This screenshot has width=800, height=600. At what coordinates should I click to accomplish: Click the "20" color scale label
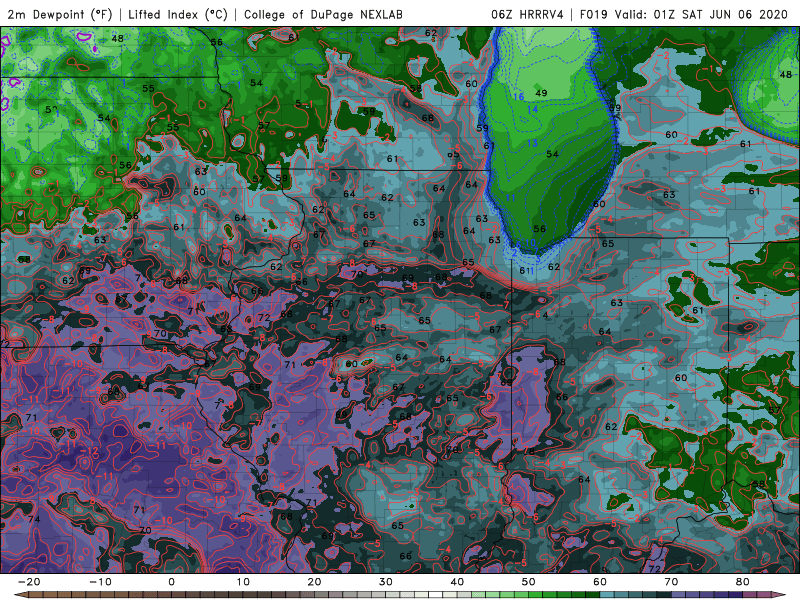coord(314,582)
